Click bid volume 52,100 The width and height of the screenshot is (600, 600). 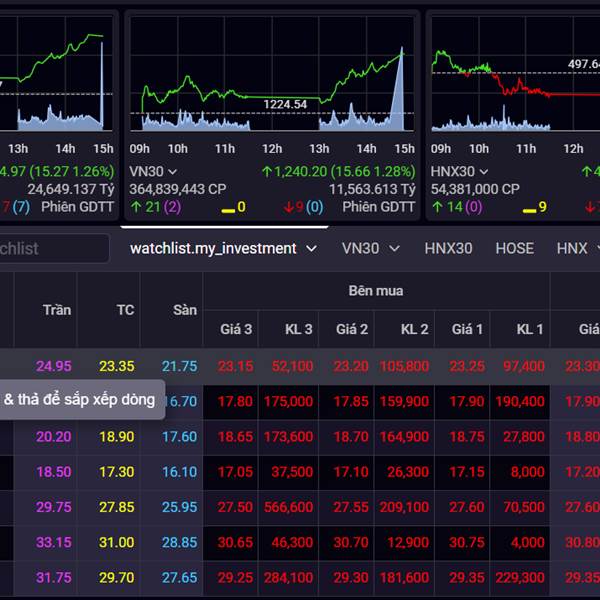pyautogui.click(x=292, y=366)
